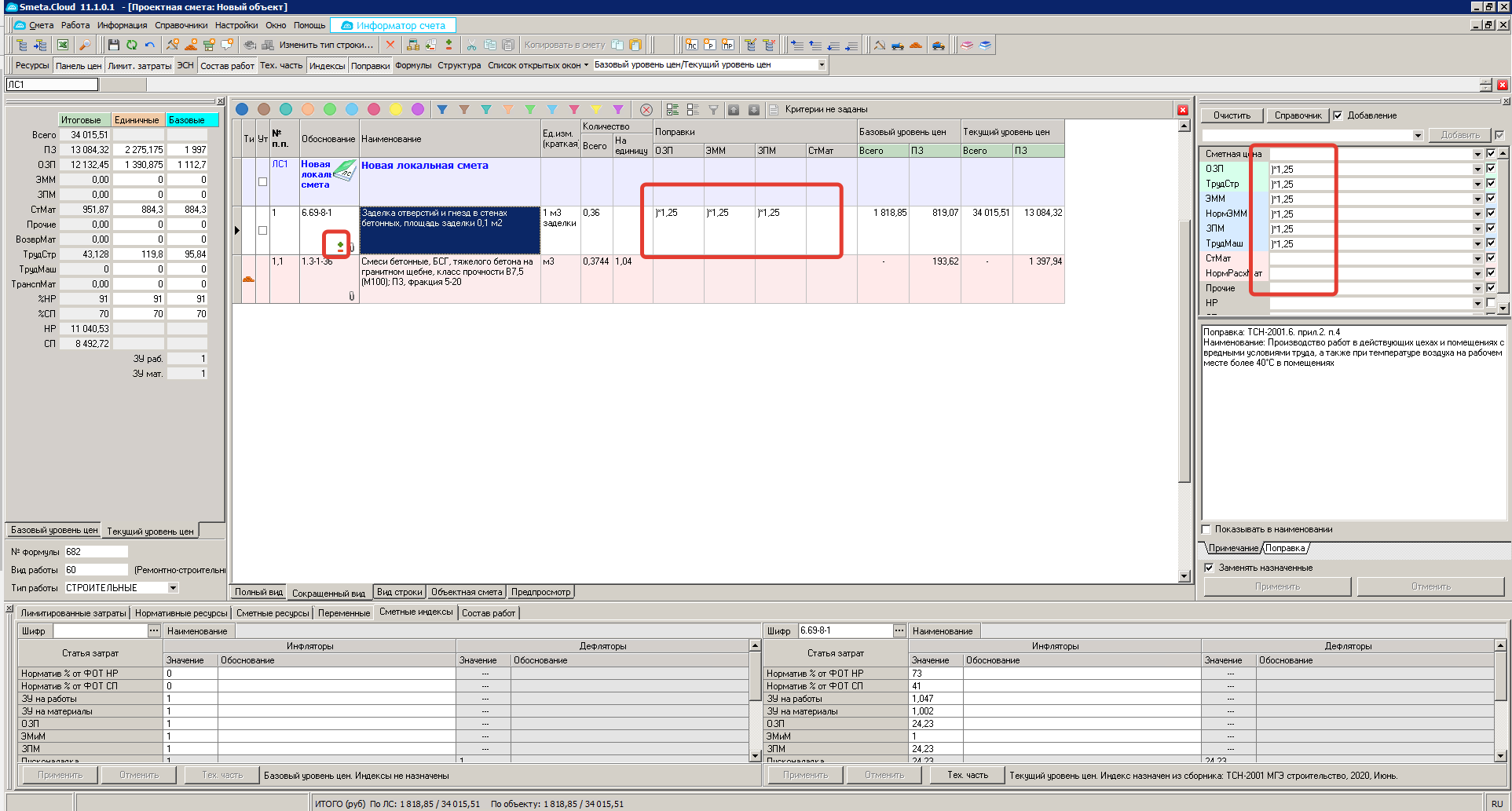Open dropdown next to Добавить button
The height and width of the screenshot is (811, 1512).
click(1418, 135)
